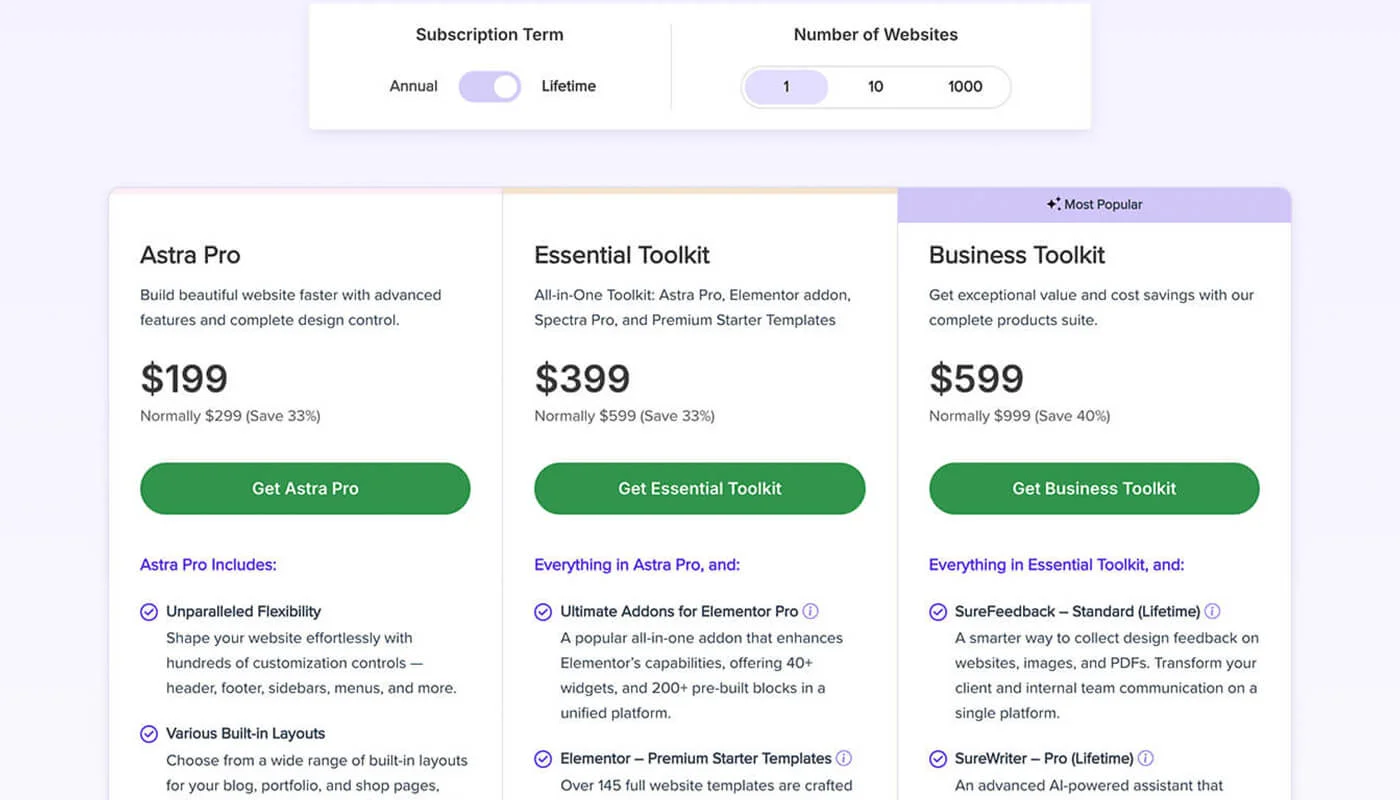Screen dimensions: 1400x800
Task: Toggle the Subscription Term switch
Action: (490, 86)
